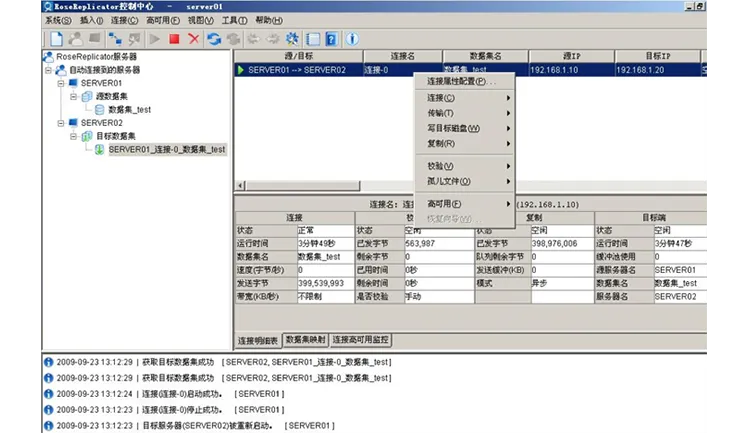The image size is (749, 433).
Task: Click the red X delete icon
Action: tap(193, 39)
